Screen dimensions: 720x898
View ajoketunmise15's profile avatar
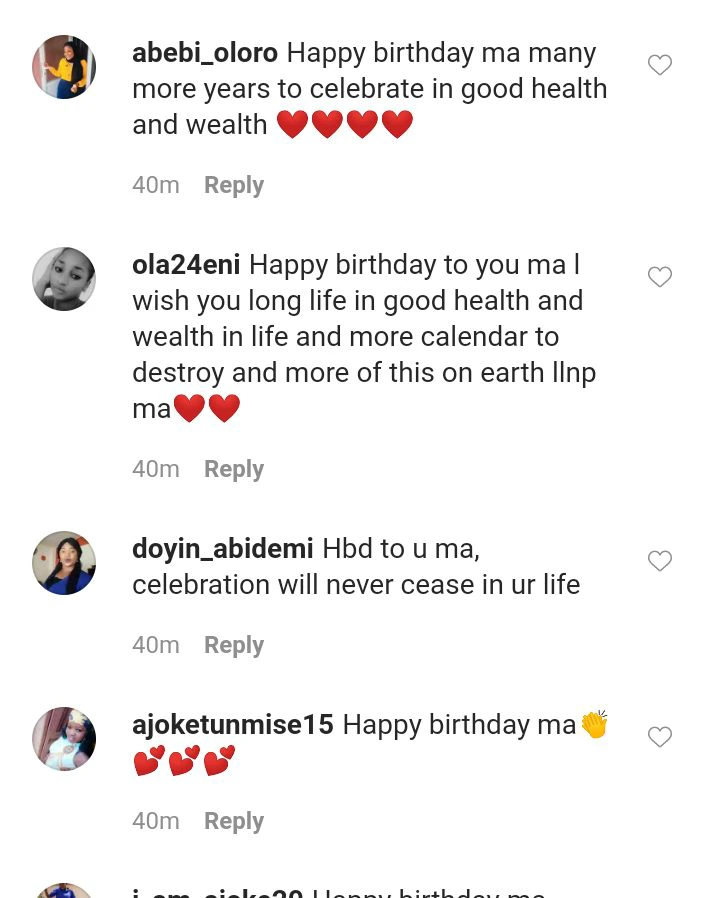pos(64,739)
